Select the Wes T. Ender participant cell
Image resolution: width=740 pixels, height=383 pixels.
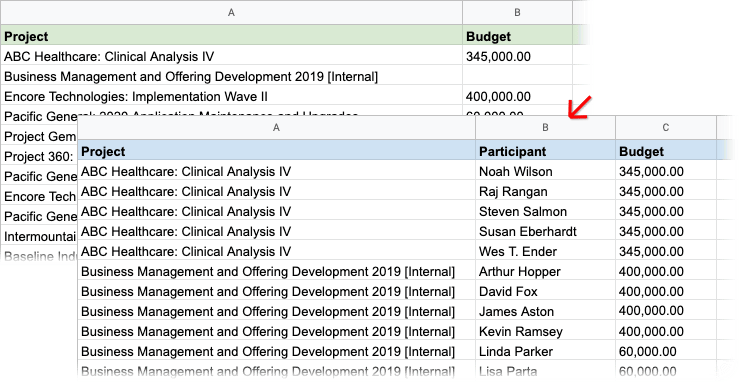545,251
